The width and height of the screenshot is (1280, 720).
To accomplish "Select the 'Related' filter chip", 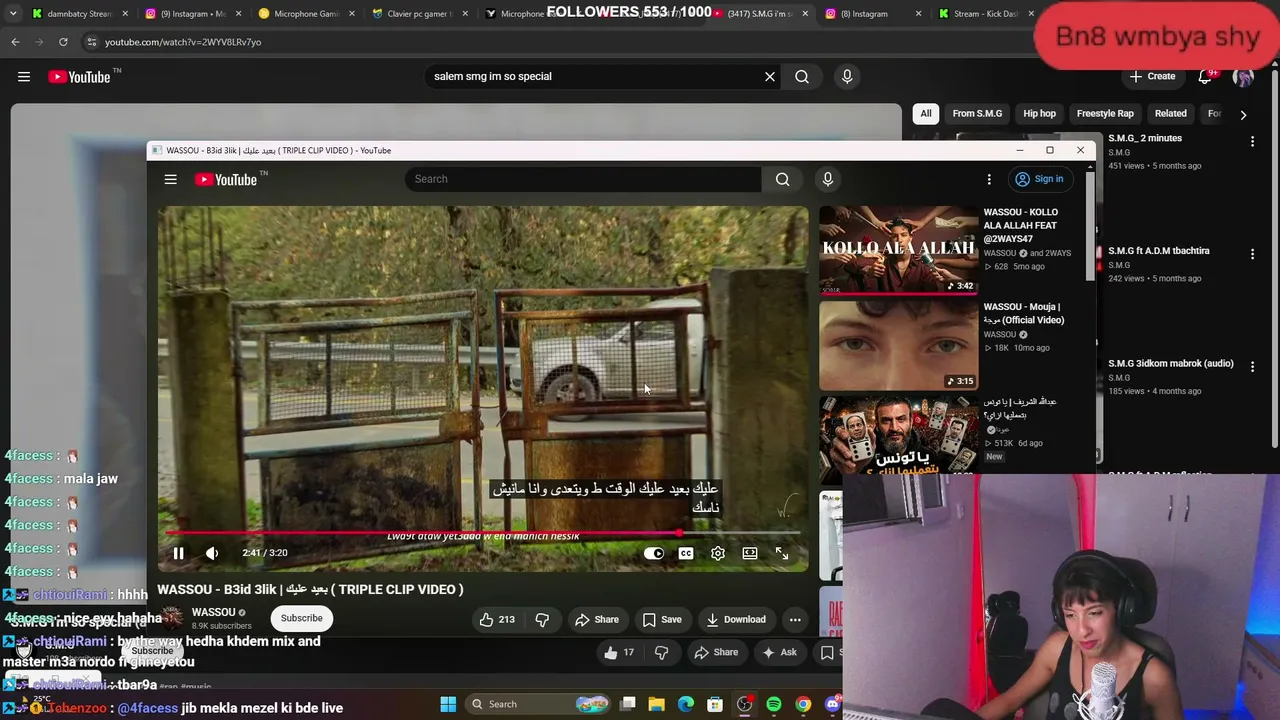I will 1171,113.
